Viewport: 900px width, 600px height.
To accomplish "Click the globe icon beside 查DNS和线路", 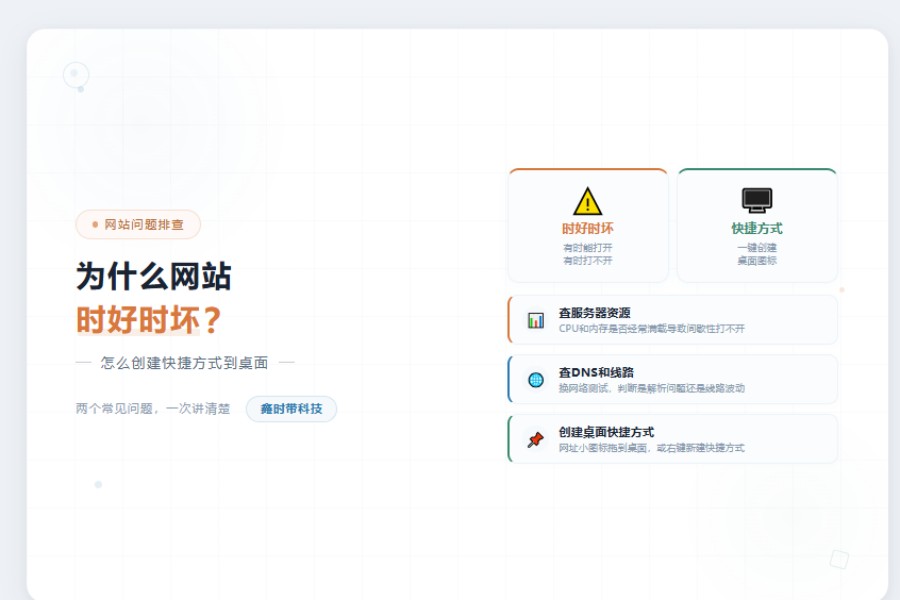I will tap(536, 380).
